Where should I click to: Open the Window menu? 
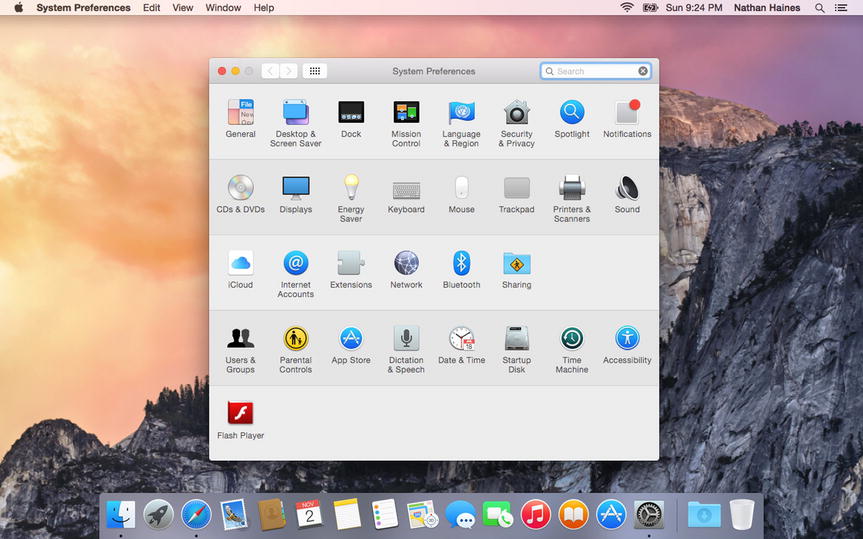[x=223, y=7]
